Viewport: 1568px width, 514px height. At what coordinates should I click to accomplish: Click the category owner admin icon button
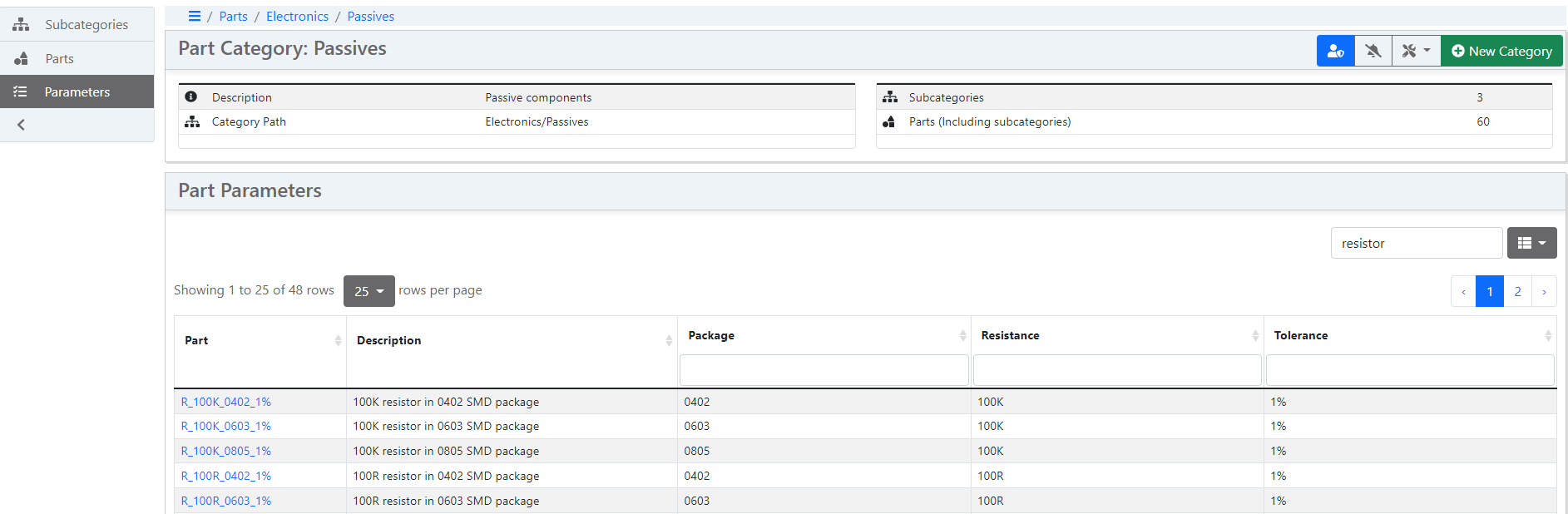(1335, 52)
